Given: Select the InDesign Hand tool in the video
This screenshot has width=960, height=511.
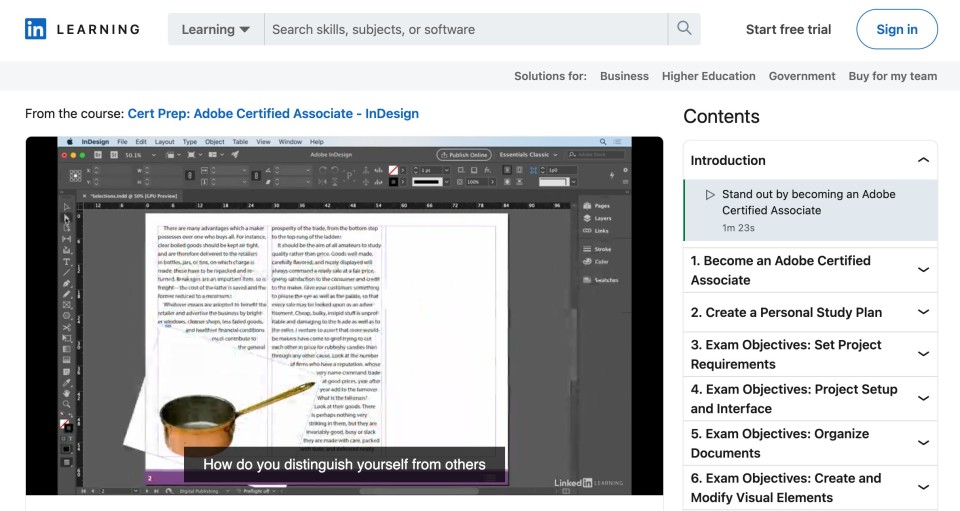Looking at the screenshot, I should pyautogui.click(x=67, y=394).
